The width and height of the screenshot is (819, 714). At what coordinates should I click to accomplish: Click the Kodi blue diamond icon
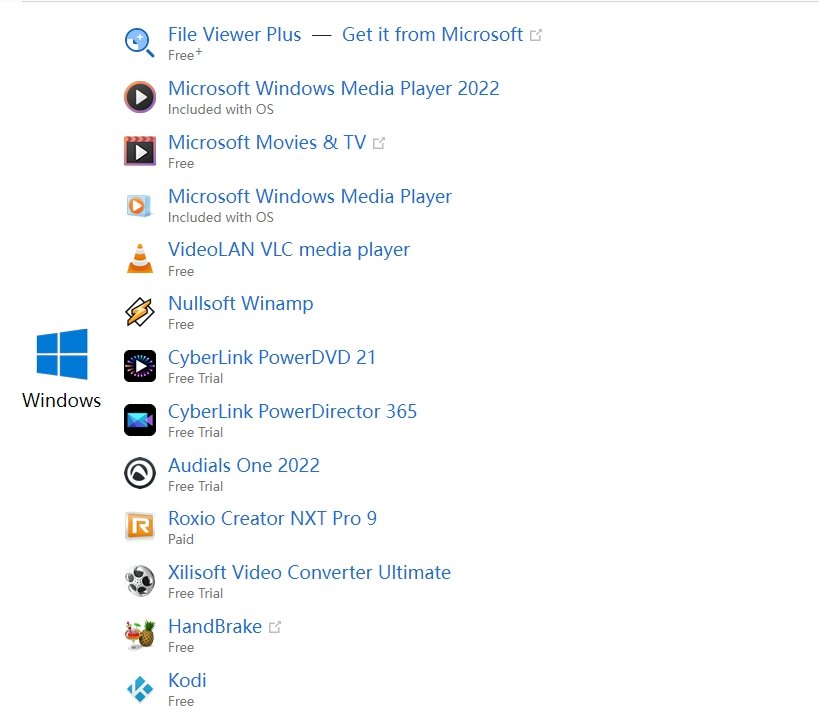coord(139,689)
